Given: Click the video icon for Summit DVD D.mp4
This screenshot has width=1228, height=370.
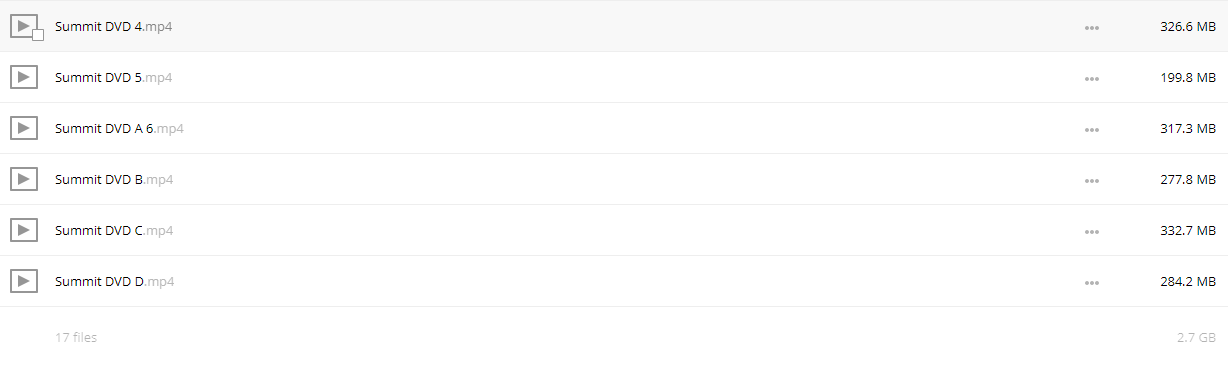Looking at the screenshot, I should [x=23, y=281].
